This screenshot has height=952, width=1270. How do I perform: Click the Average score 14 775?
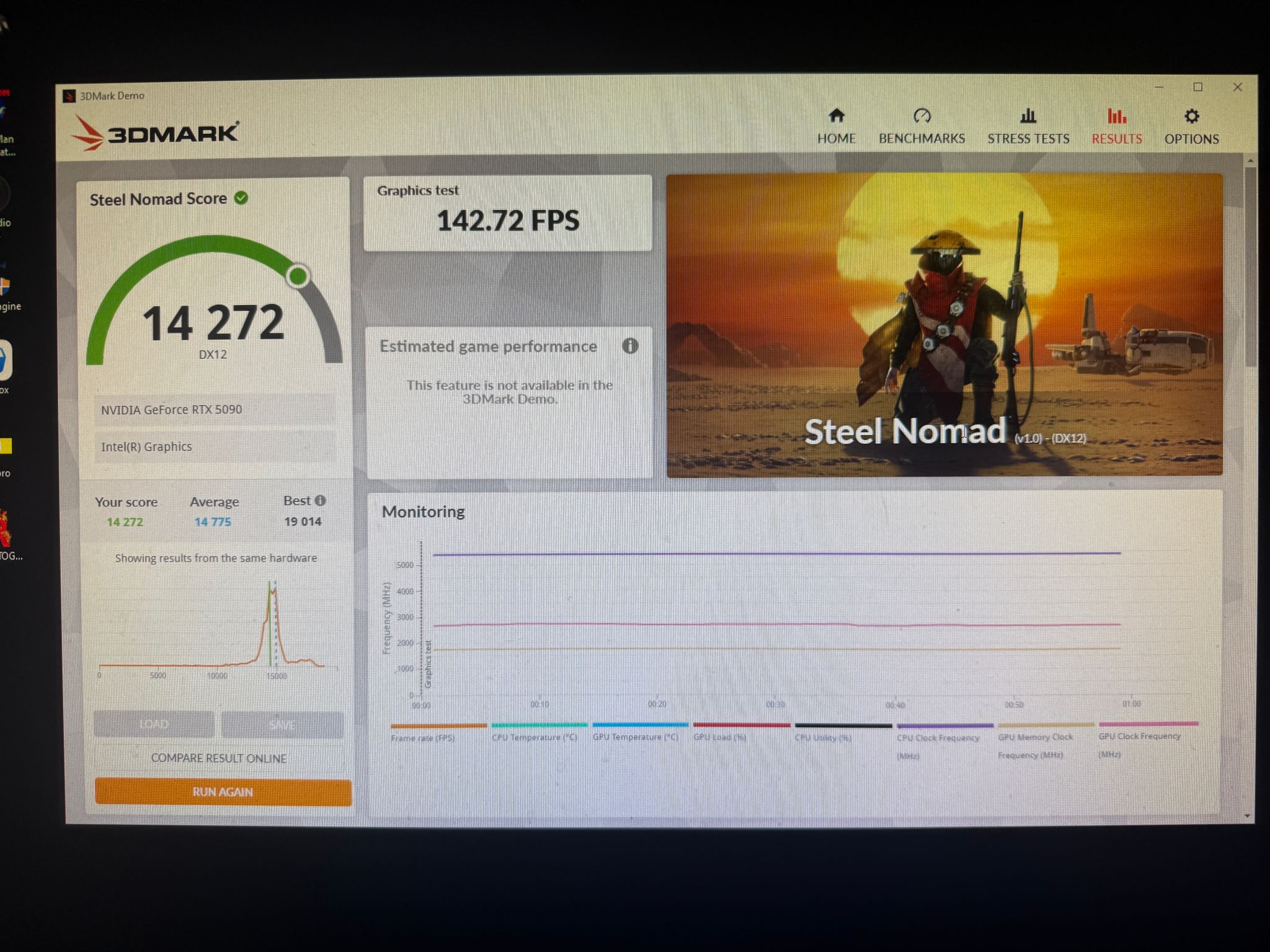tap(213, 522)
